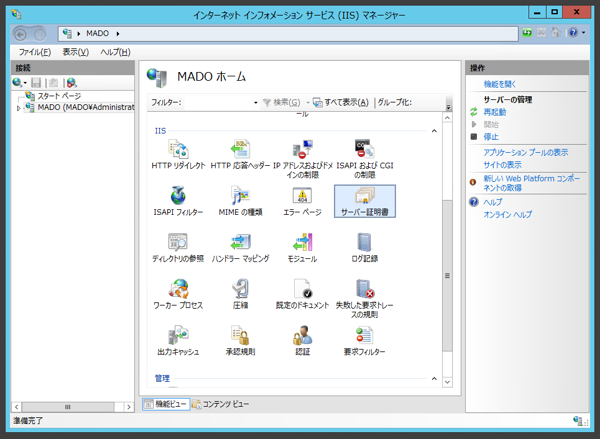Open the connect dropdown in 接続 toolbar

click(x=25, y=83)
